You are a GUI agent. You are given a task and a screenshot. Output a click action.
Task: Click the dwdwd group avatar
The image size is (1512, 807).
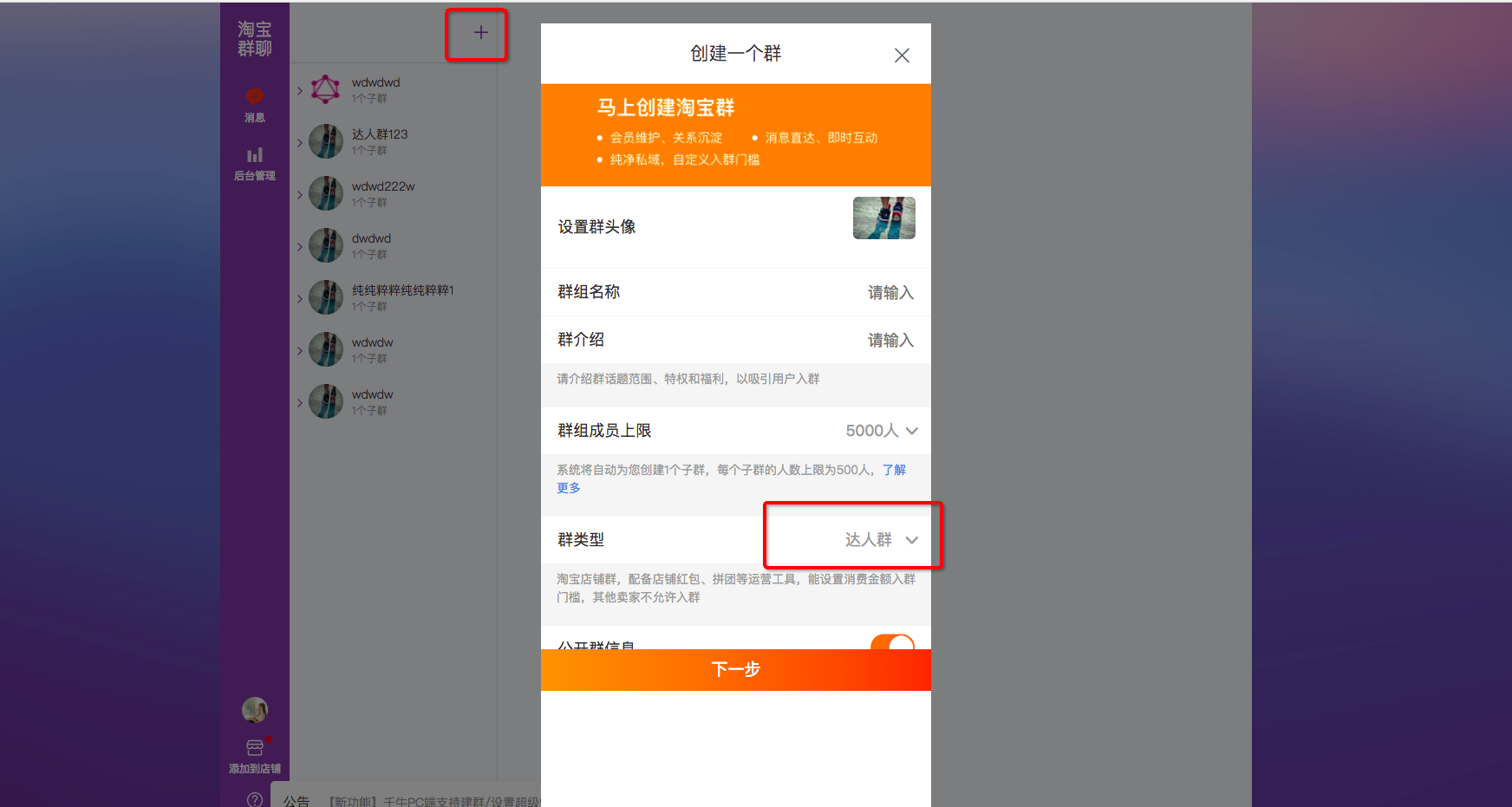click(x=326, y=245)
